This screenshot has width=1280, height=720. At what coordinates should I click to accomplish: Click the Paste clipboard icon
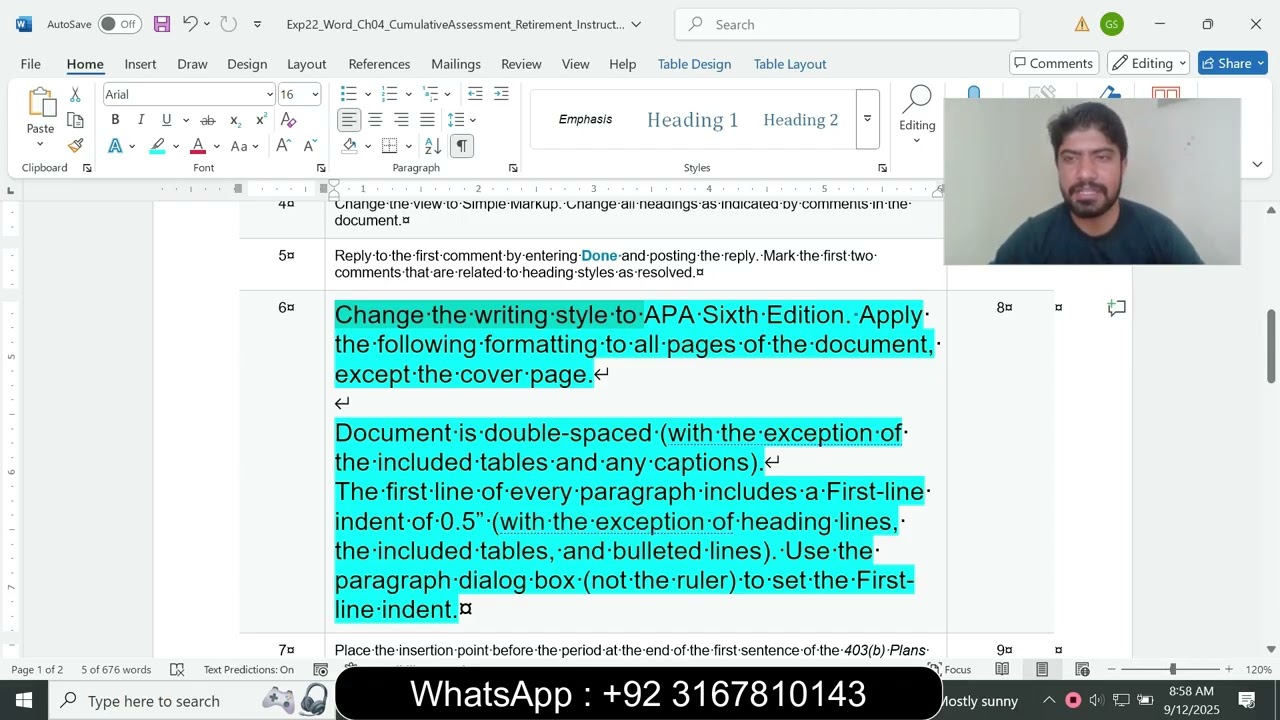click(41, 102)
